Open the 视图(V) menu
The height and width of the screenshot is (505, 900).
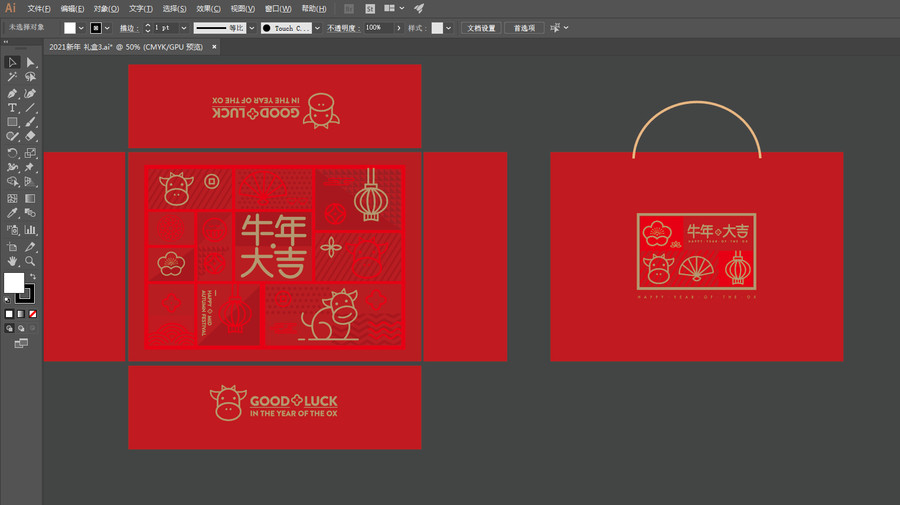243,9
